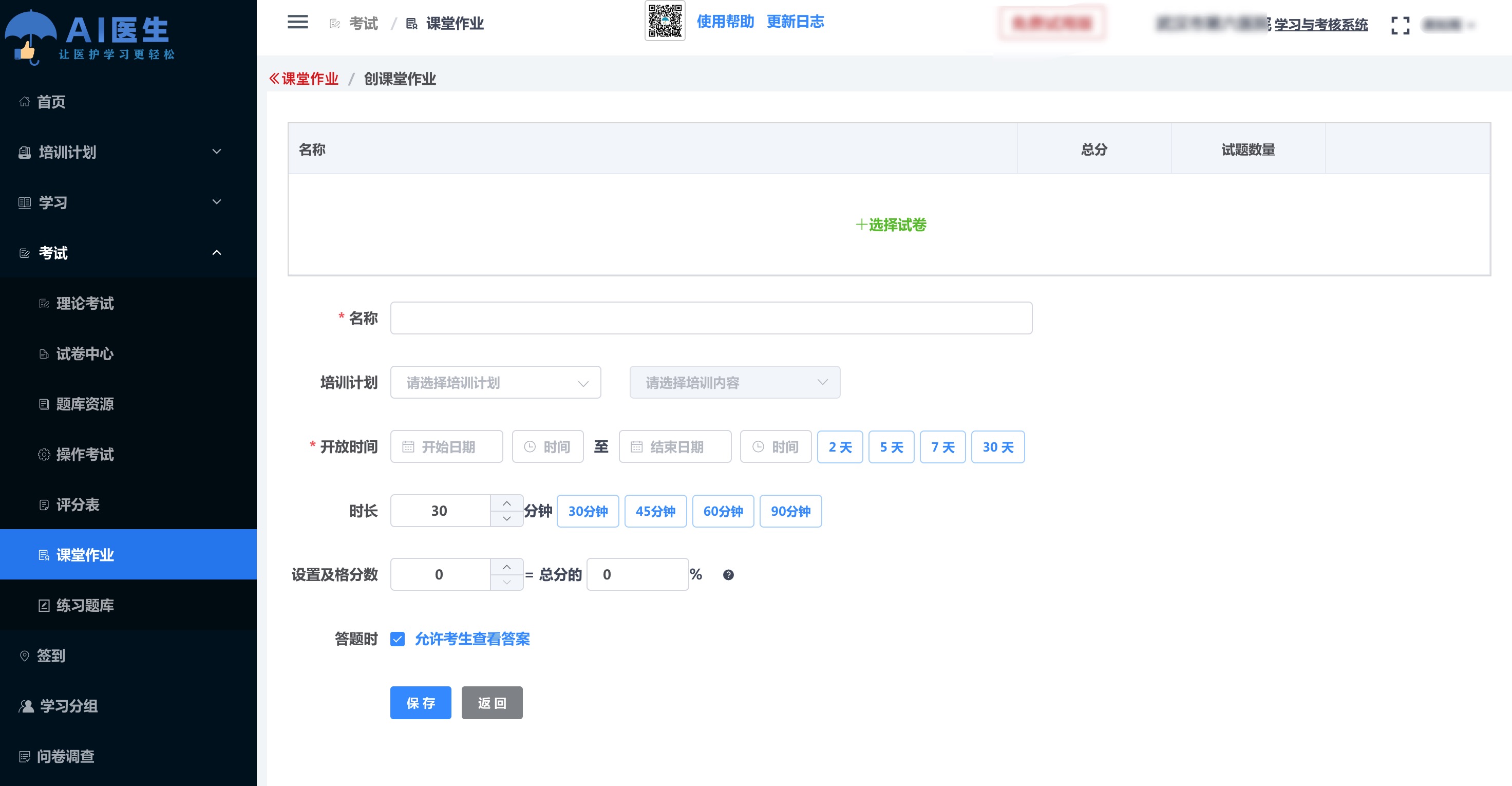Decrease 时长 minutes with down arrow
Screen dimensions: 1512x786
(x=506, y=519)
